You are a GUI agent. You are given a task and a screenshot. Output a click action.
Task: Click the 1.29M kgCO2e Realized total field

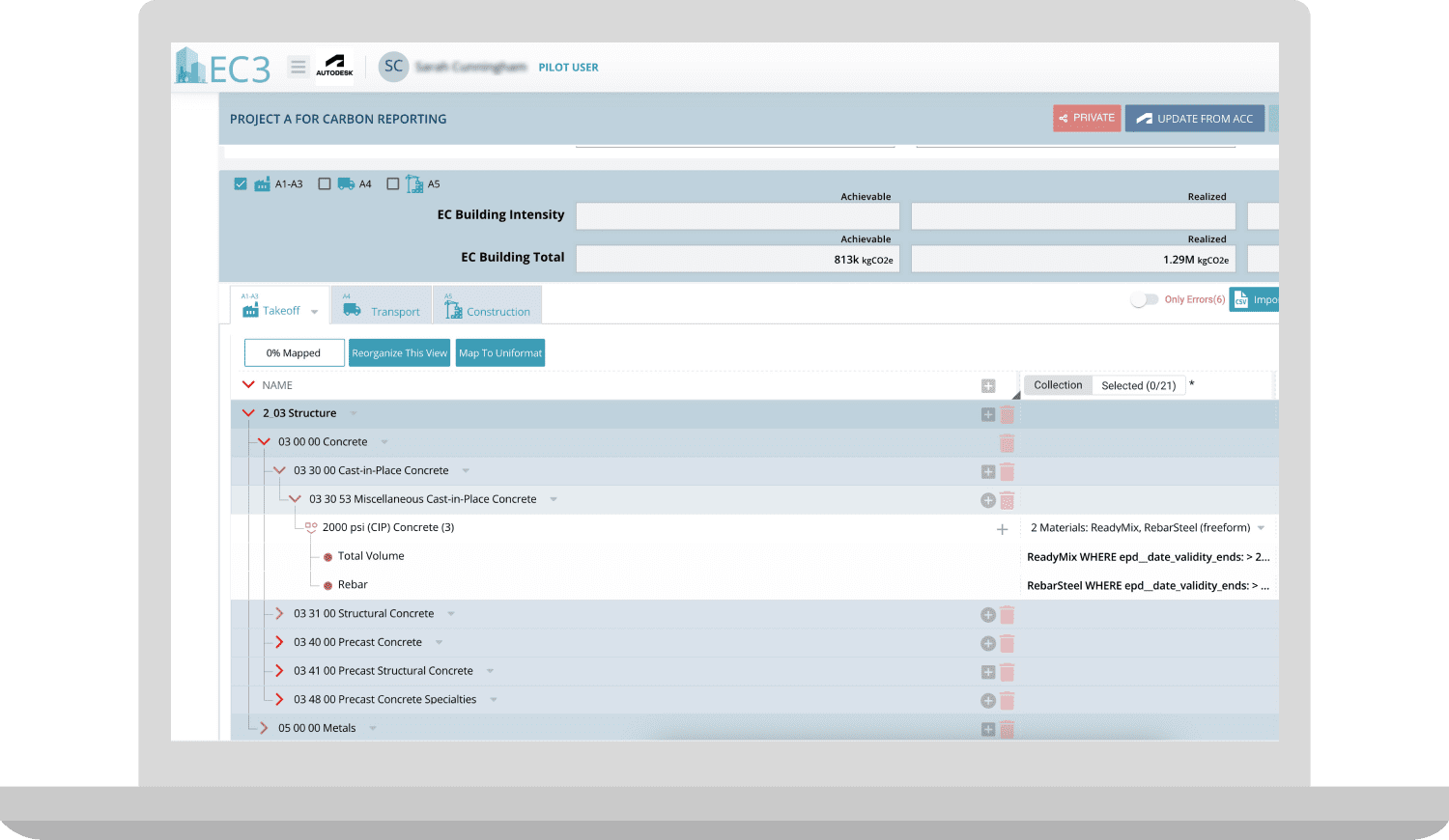click(1073, 259)
